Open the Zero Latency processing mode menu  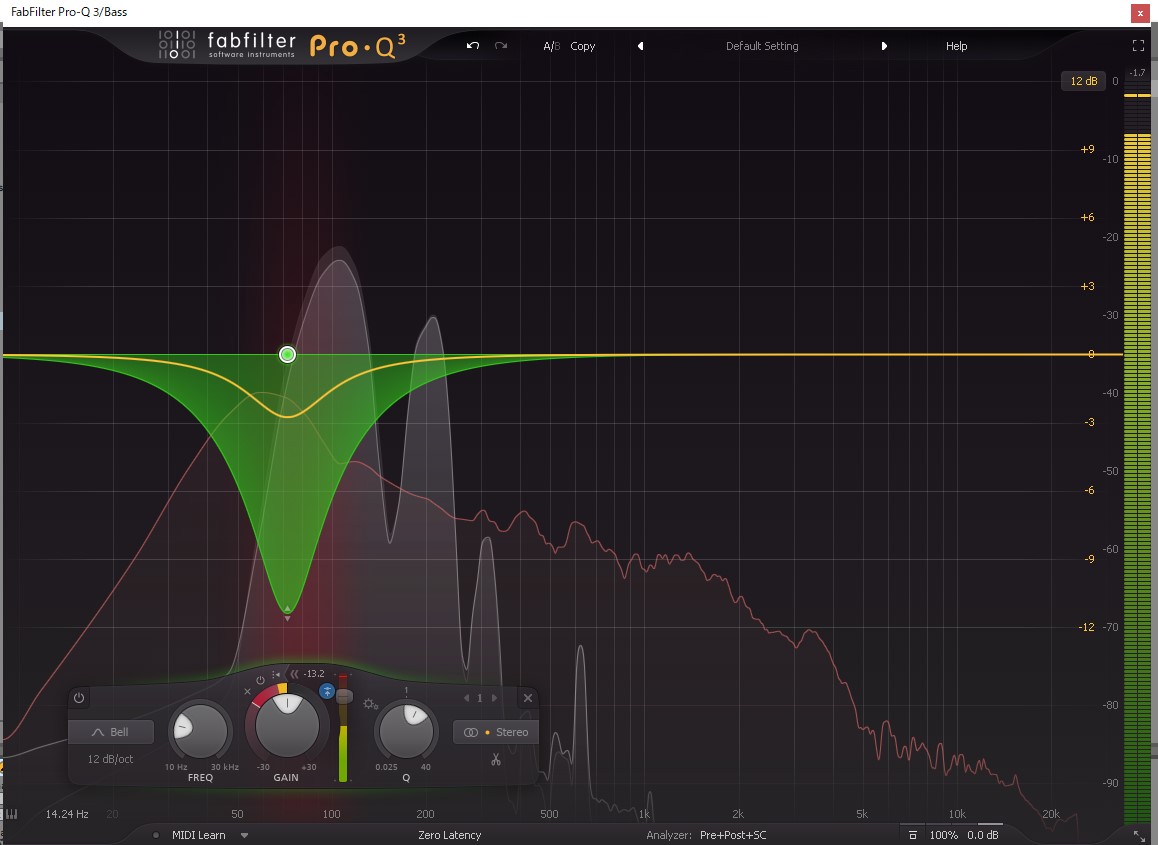449,835
